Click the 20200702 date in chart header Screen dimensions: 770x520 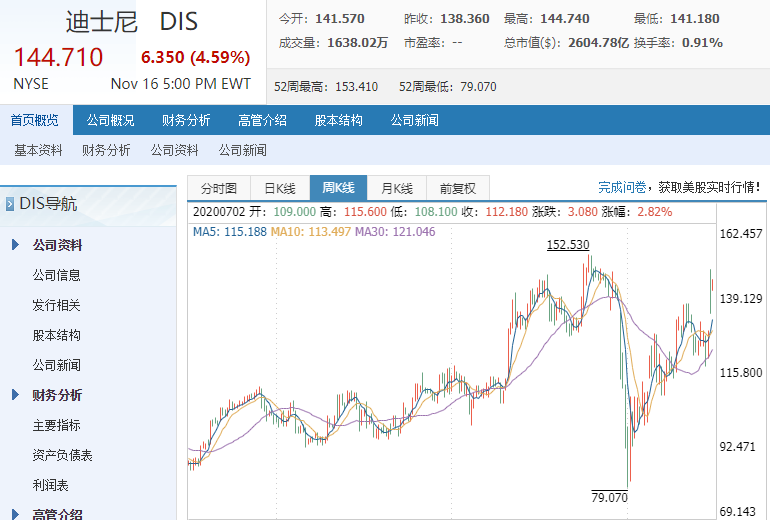click(x=219, y=212)
